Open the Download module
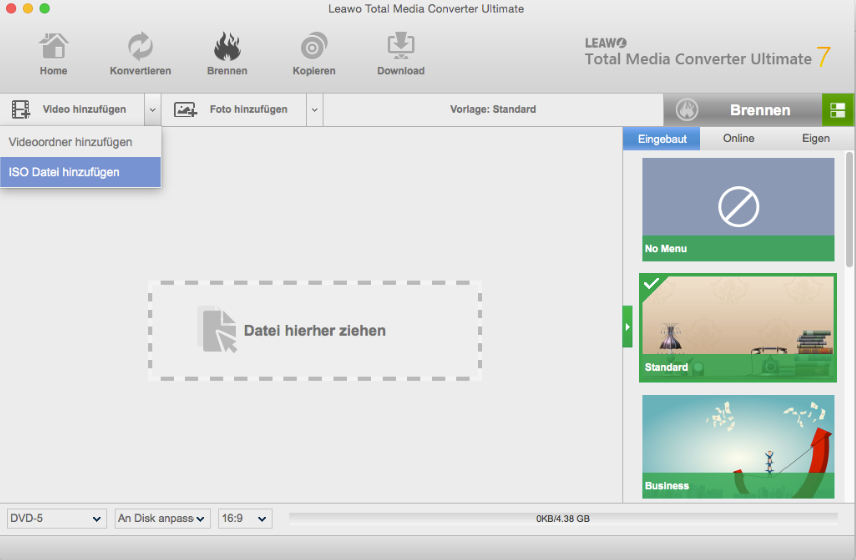 pos(401,53)
